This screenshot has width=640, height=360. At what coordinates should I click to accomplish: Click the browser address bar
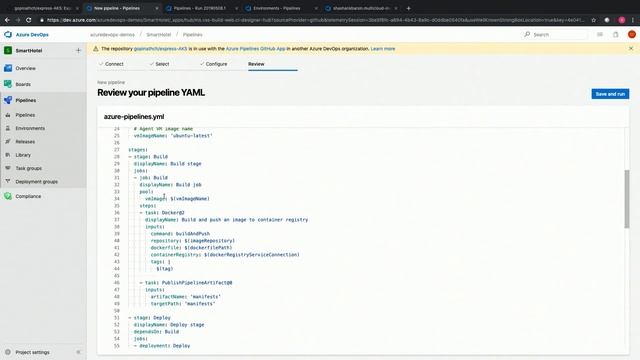click(x=314, y=20)
